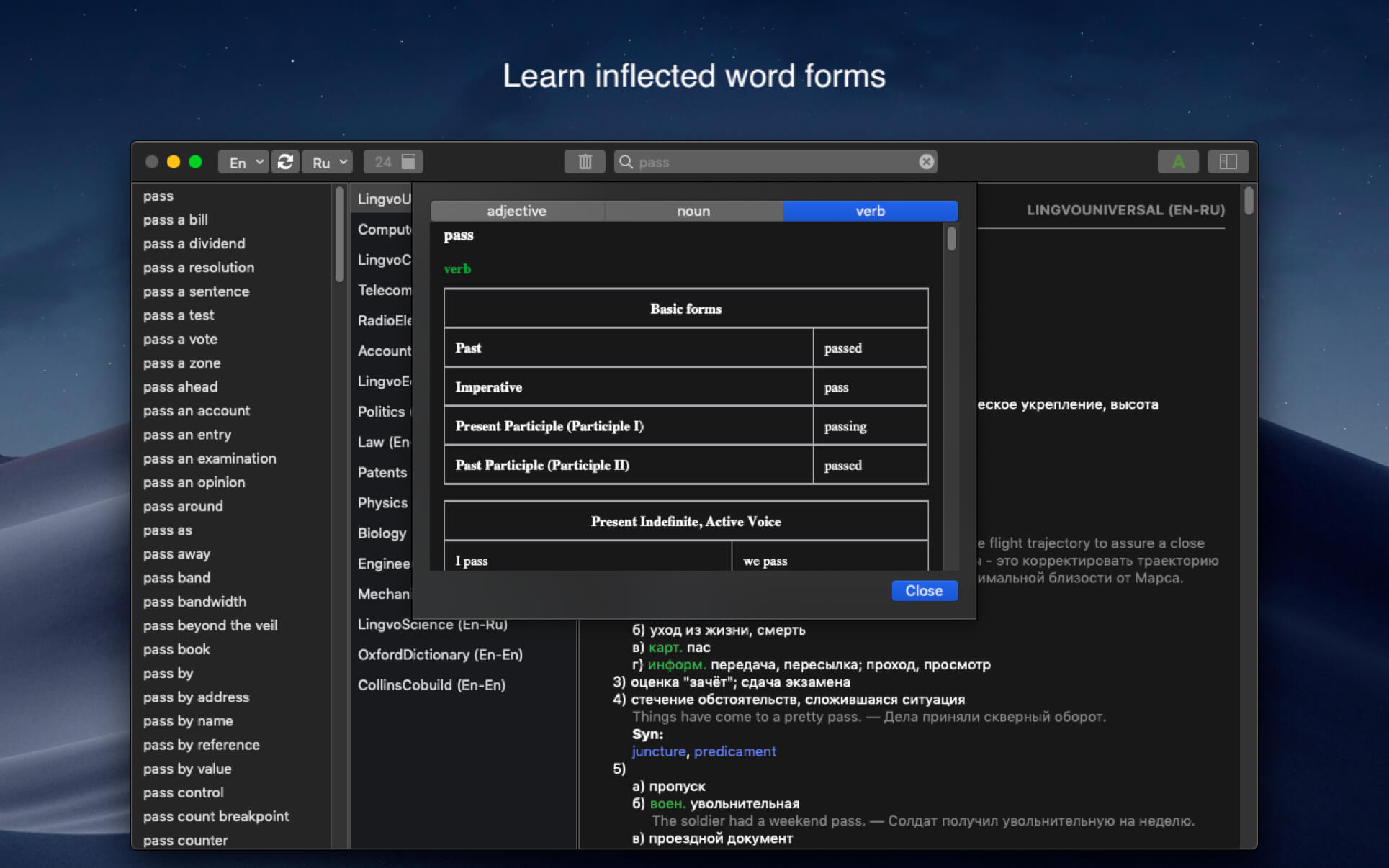
Task: Switch to the adjective tab
Action: 516,211
